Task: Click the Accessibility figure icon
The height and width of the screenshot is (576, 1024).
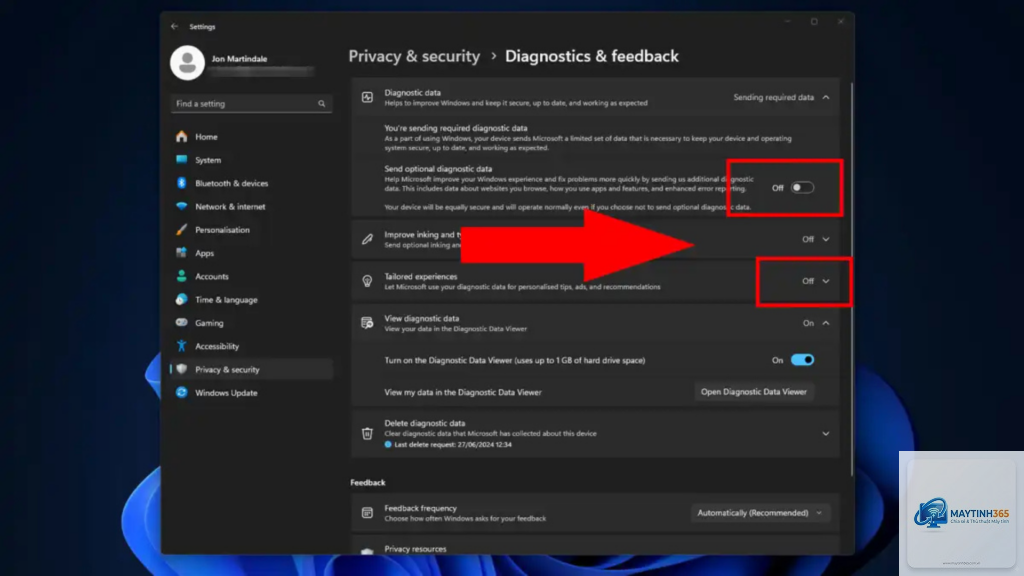Action: pyautogui.click(x=182, y=346)
